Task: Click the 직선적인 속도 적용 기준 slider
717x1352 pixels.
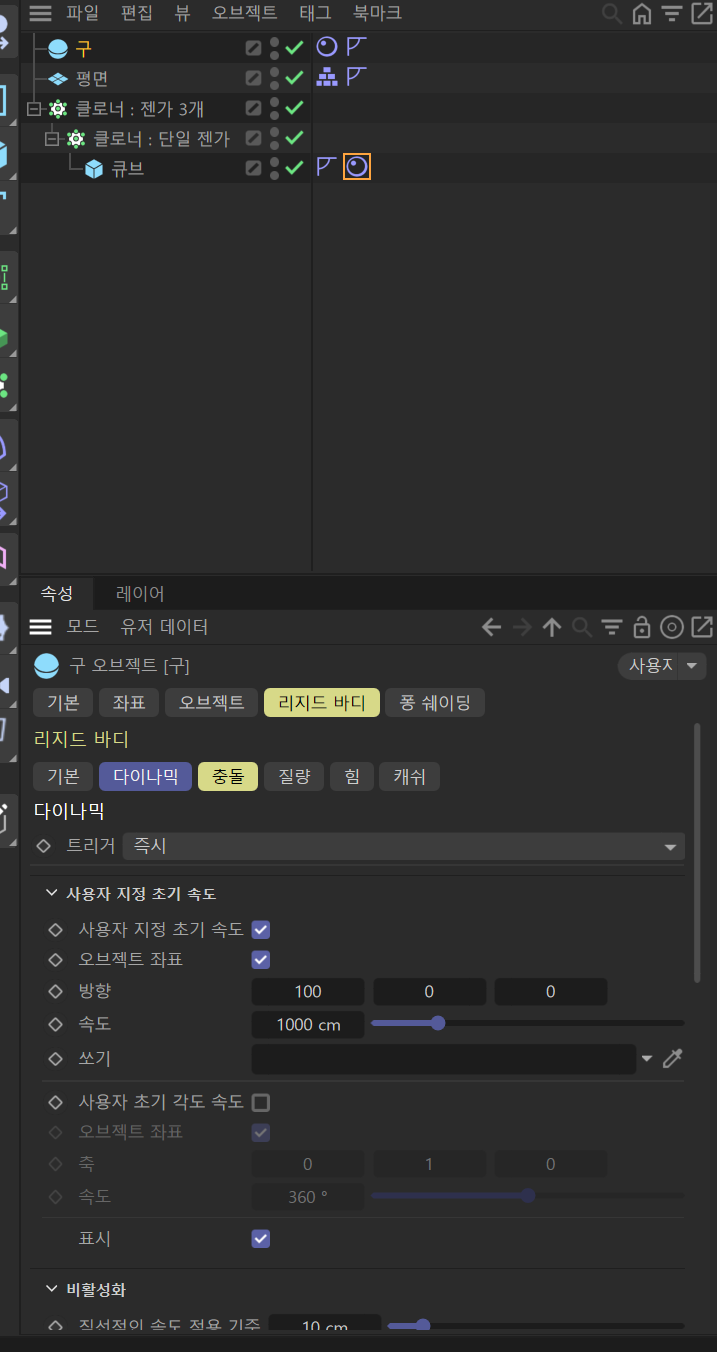Action: [535, 1325]
